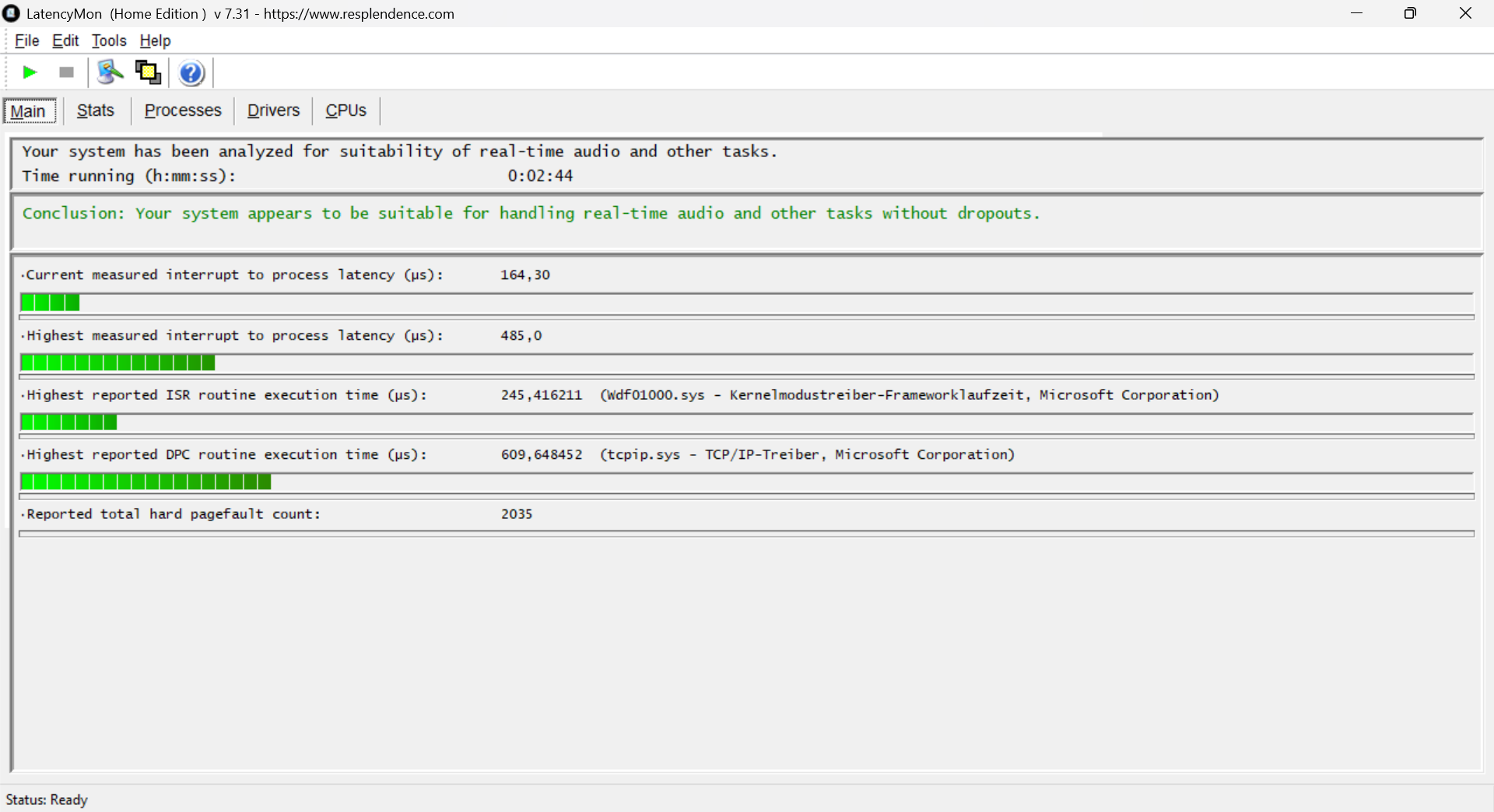Image resolution: width=1494 pixels, height=812 pixels.
Task: Click the green Conclusion message text
Action: 531,213
